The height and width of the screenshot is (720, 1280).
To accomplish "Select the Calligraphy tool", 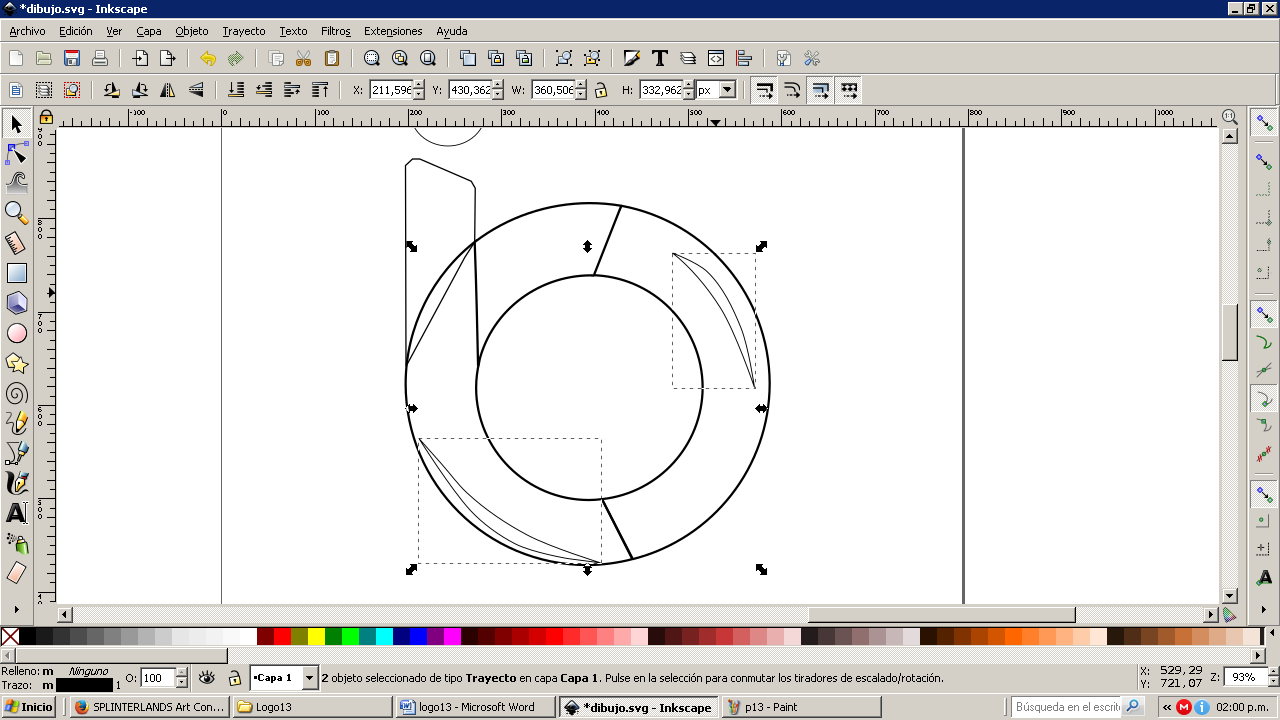I will pos(16,483).
